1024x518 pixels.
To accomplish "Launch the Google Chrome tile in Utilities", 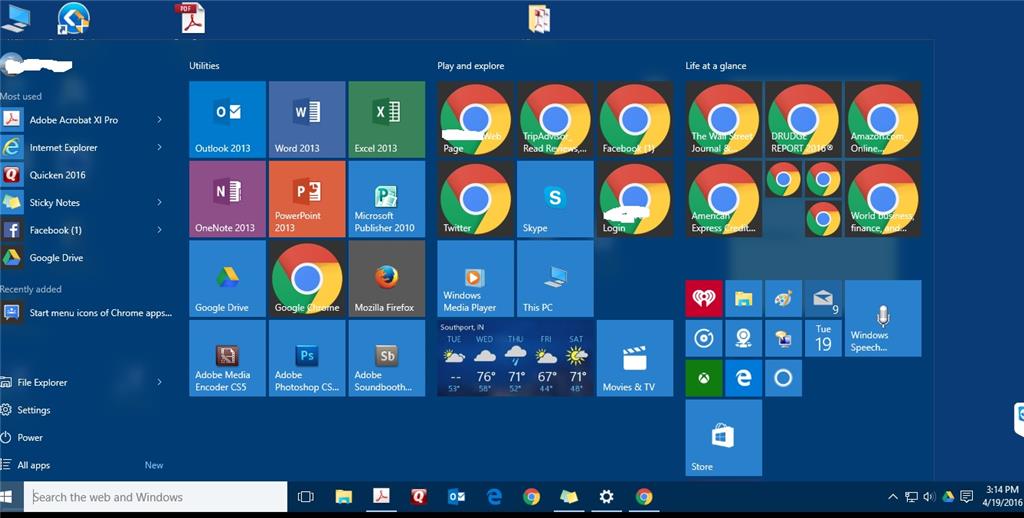I will point(307,279).
